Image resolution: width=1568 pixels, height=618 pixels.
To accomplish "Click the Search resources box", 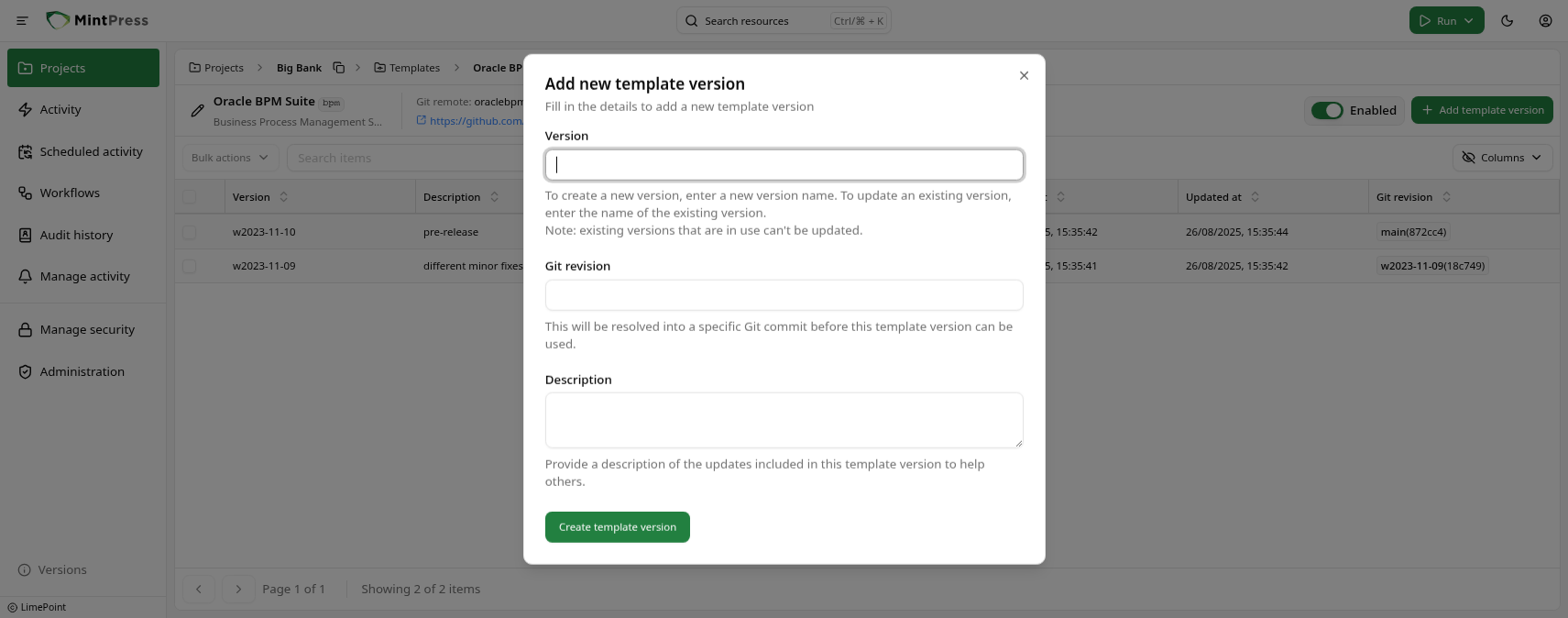I will click(784, 20).
